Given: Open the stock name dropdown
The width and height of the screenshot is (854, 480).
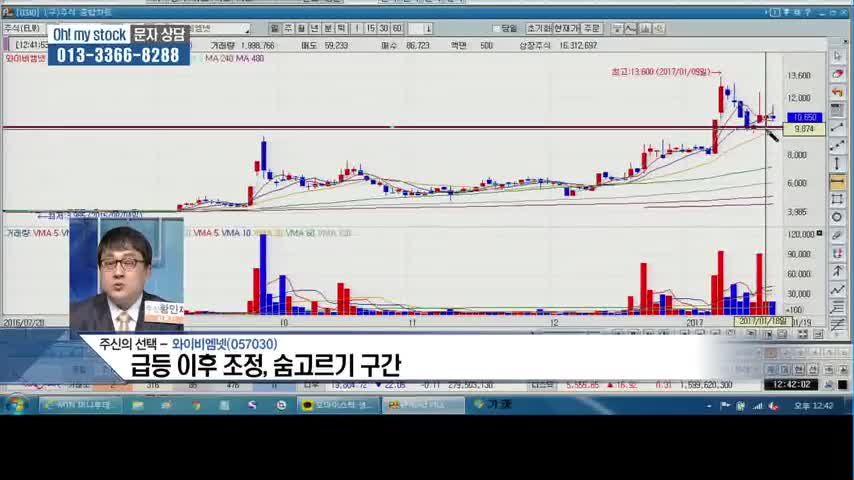Looking at the screenshot, I should (246, 29).
